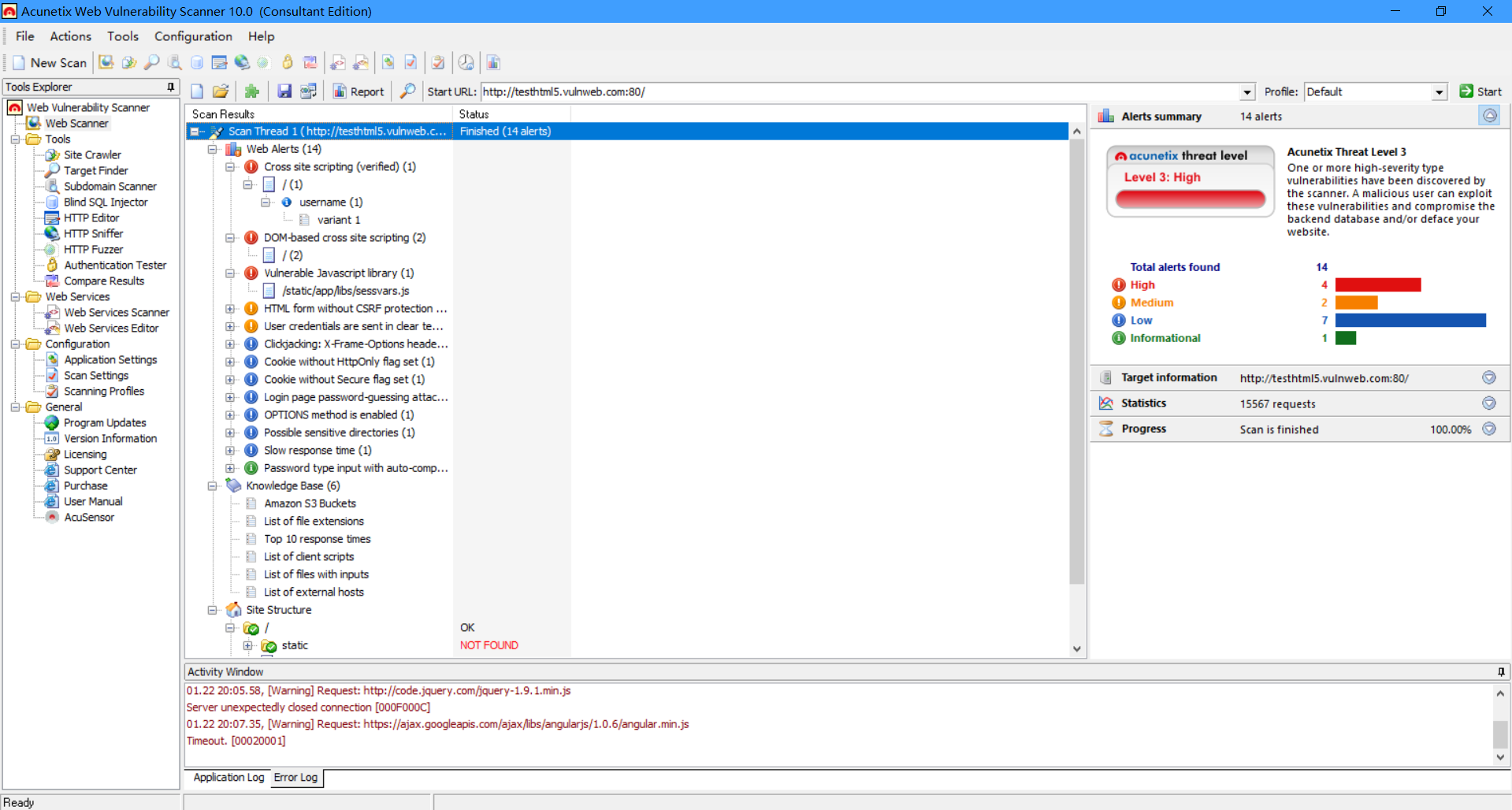Image resolution: width=1512 pixels, height=810 pixels.
Task: Open Start URL dropdown arrow
Action: pos(1246,92)
